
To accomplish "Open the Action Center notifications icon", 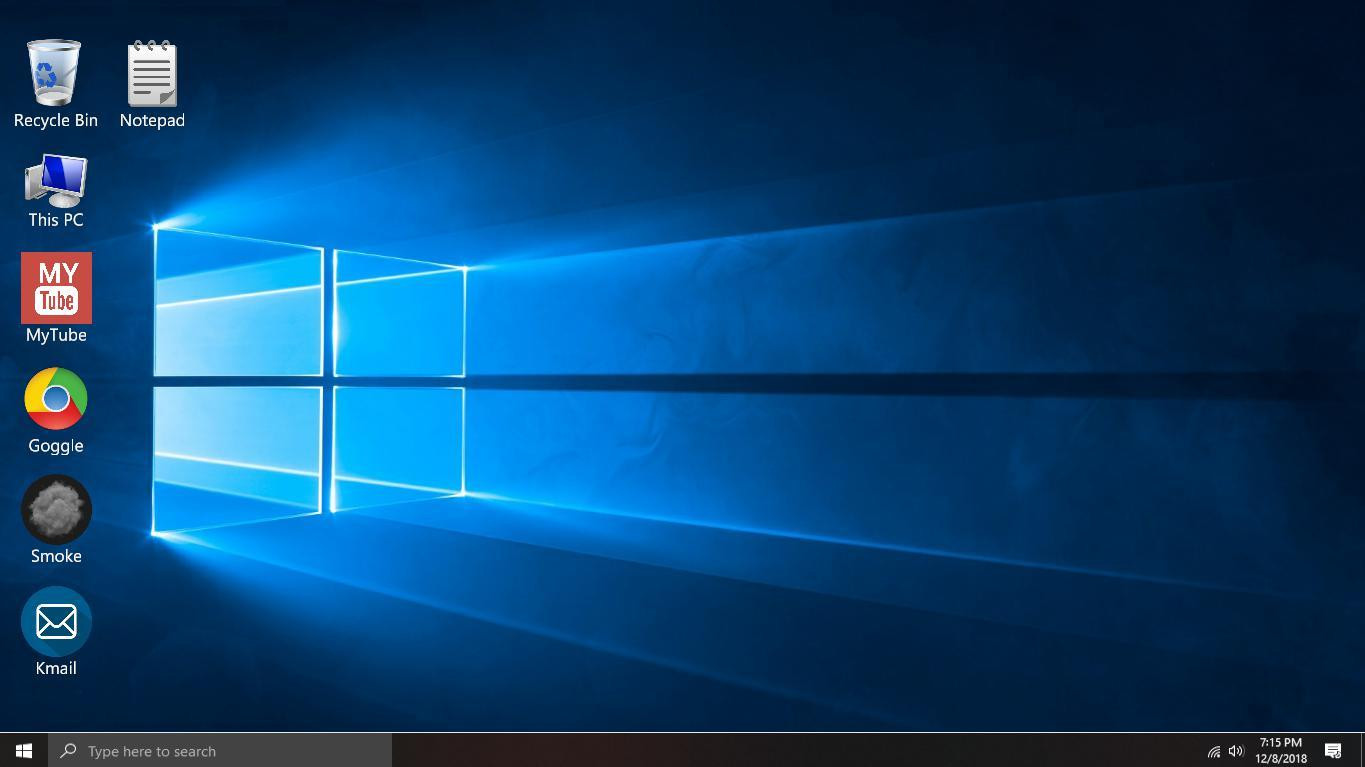I will [x=1333, y=751].
